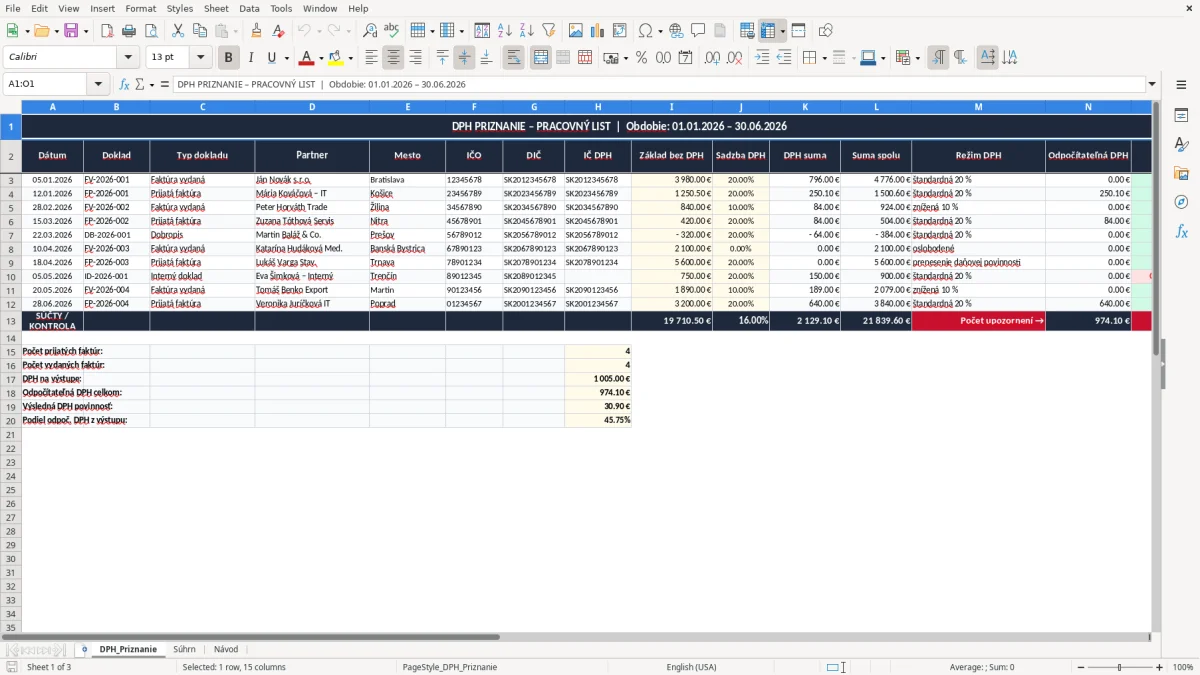Open the File menu
Viewport: 1200px width, 675px height.
tap(13, 8)
